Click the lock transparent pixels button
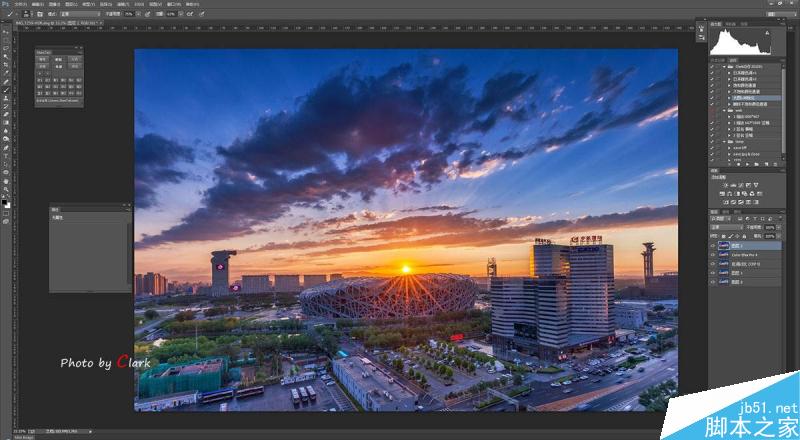Viewport: 800px width, 440px height. (723, 236)
